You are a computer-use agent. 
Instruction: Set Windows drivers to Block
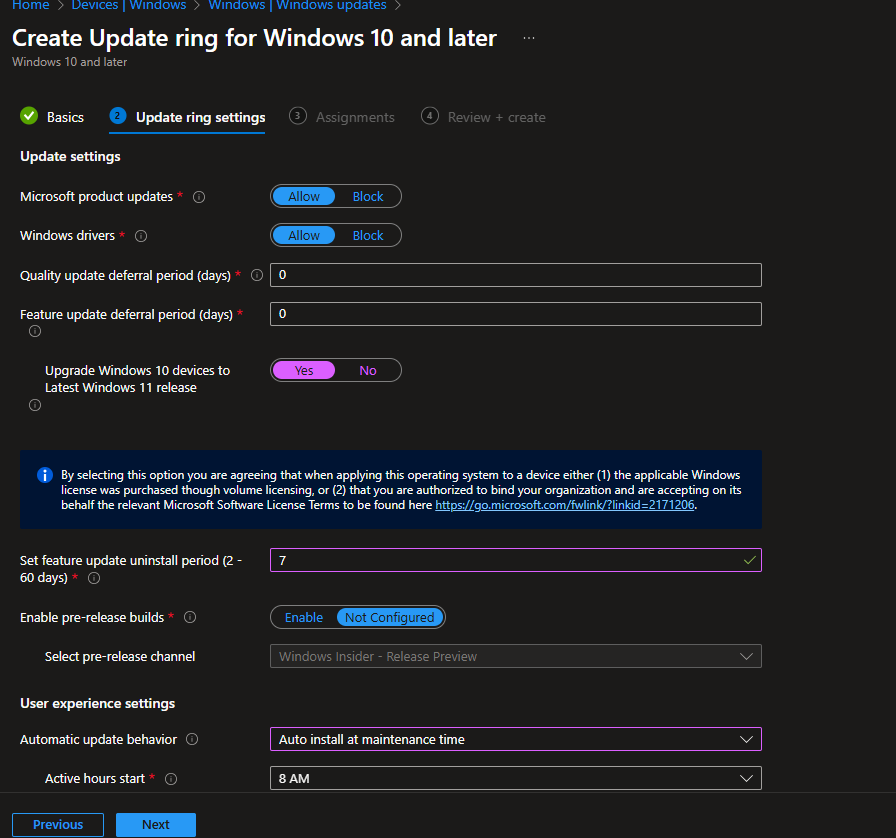[368, 236]
